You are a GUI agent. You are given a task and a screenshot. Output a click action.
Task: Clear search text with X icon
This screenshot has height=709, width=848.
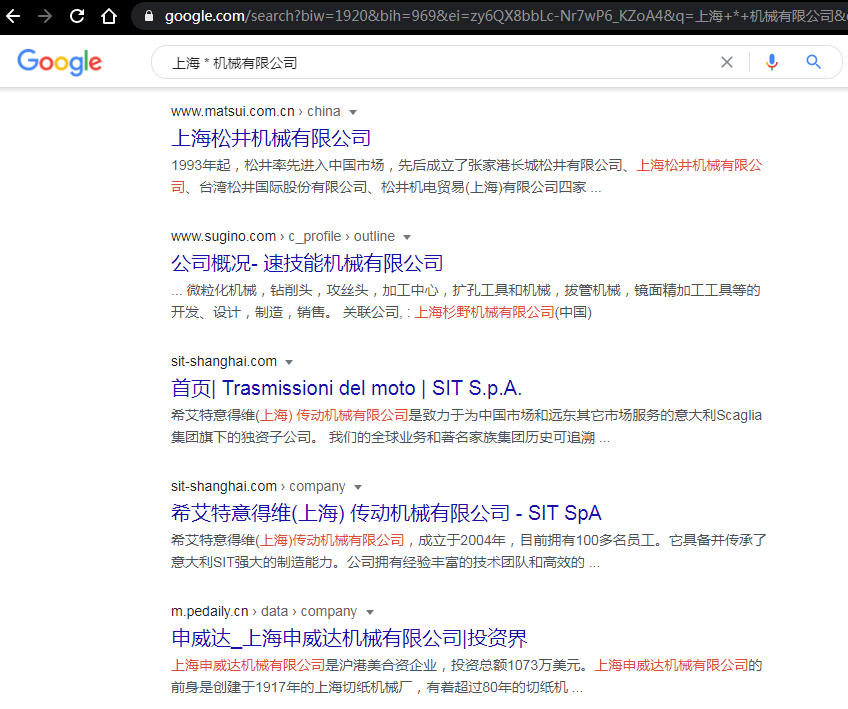pos(727,62)
